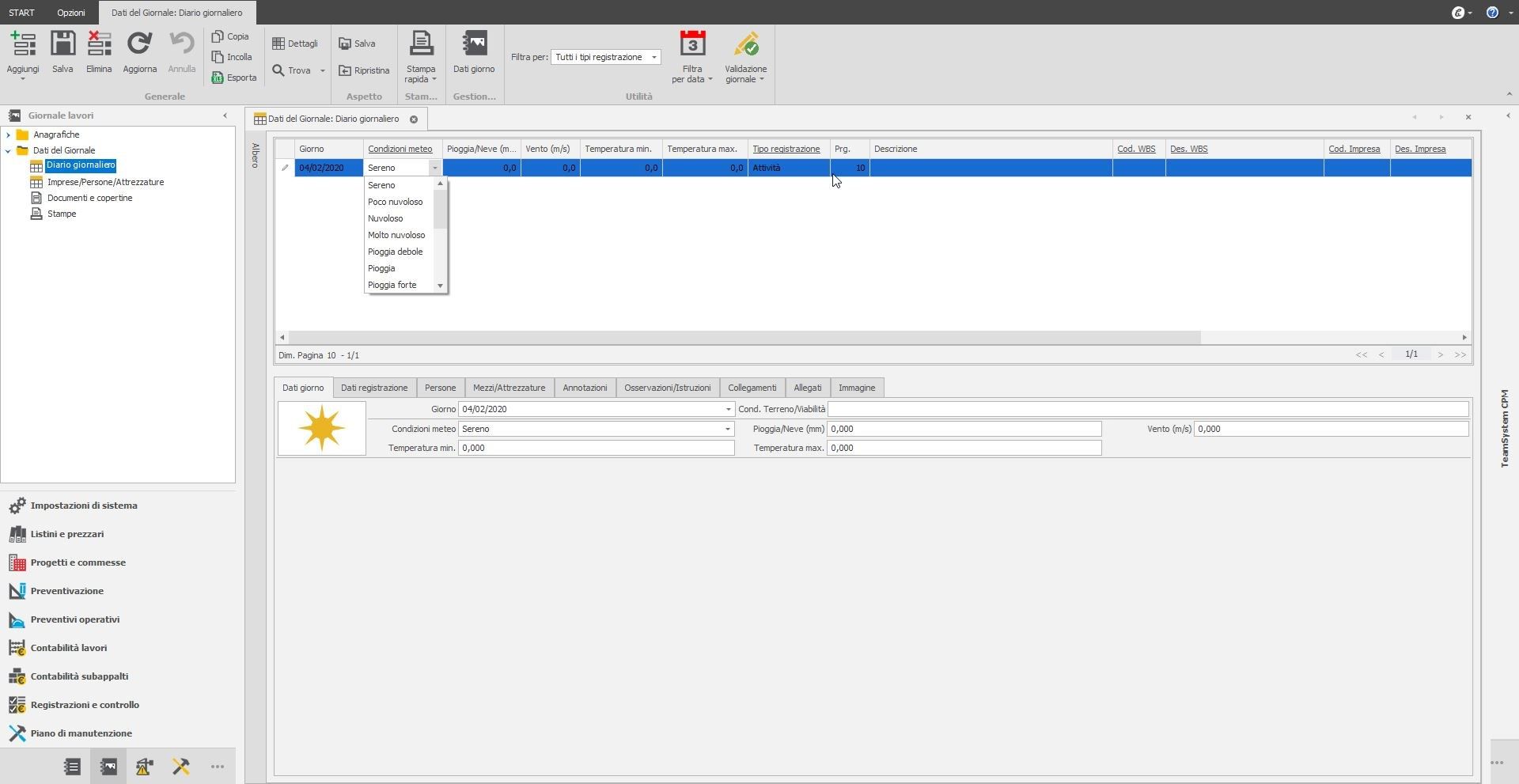The width and height of the screenshot is (1519, 784).
Task: Collapse the Giornale lavori side panel
Action: (225, 116)
